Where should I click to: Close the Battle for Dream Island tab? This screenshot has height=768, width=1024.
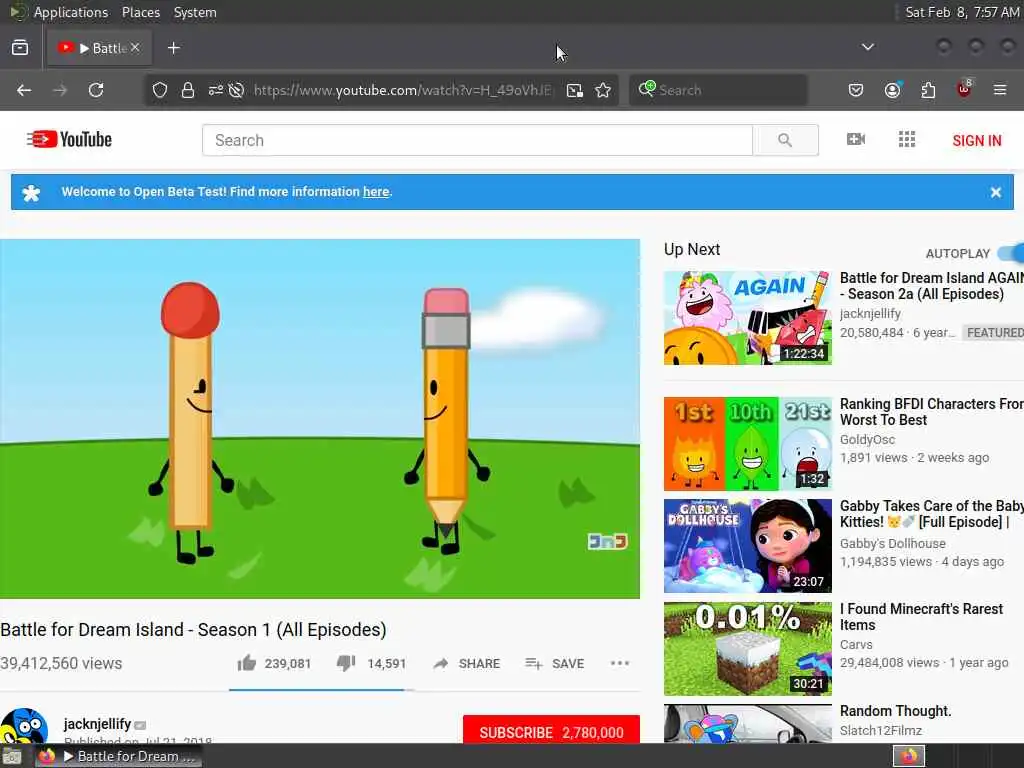[135, 48]
